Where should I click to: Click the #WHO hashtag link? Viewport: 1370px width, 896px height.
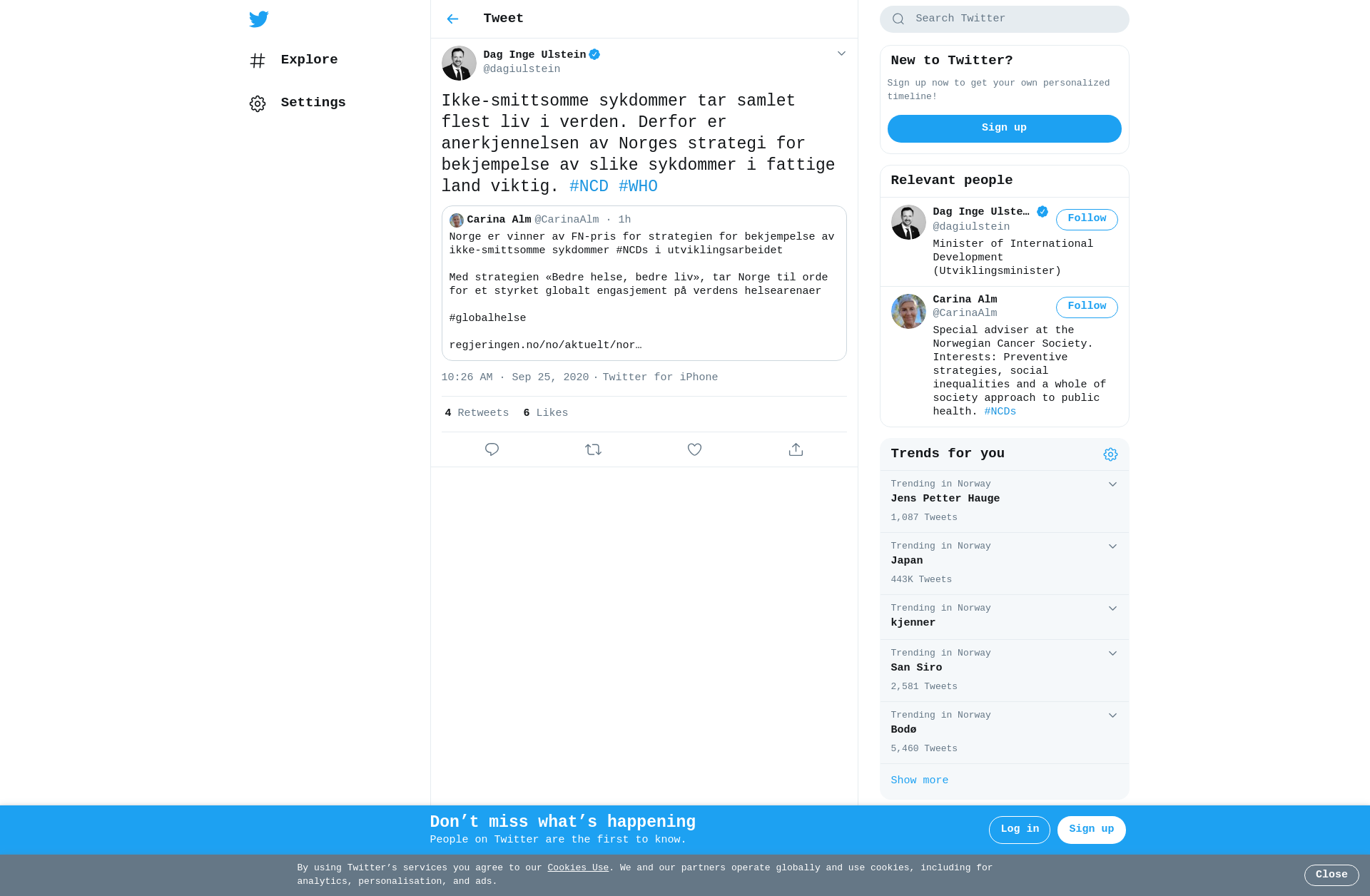pyautogui.click(x=638, y=186)
